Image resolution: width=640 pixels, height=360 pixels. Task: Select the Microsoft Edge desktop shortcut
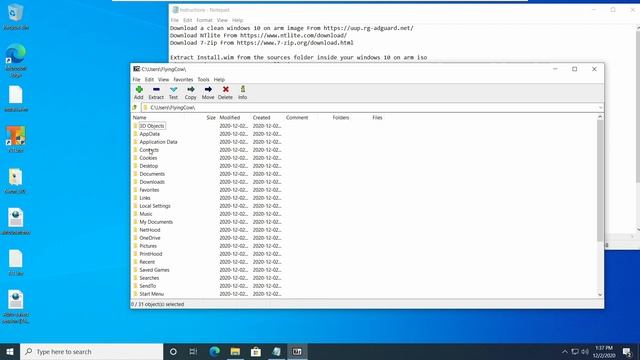(16, 55)
